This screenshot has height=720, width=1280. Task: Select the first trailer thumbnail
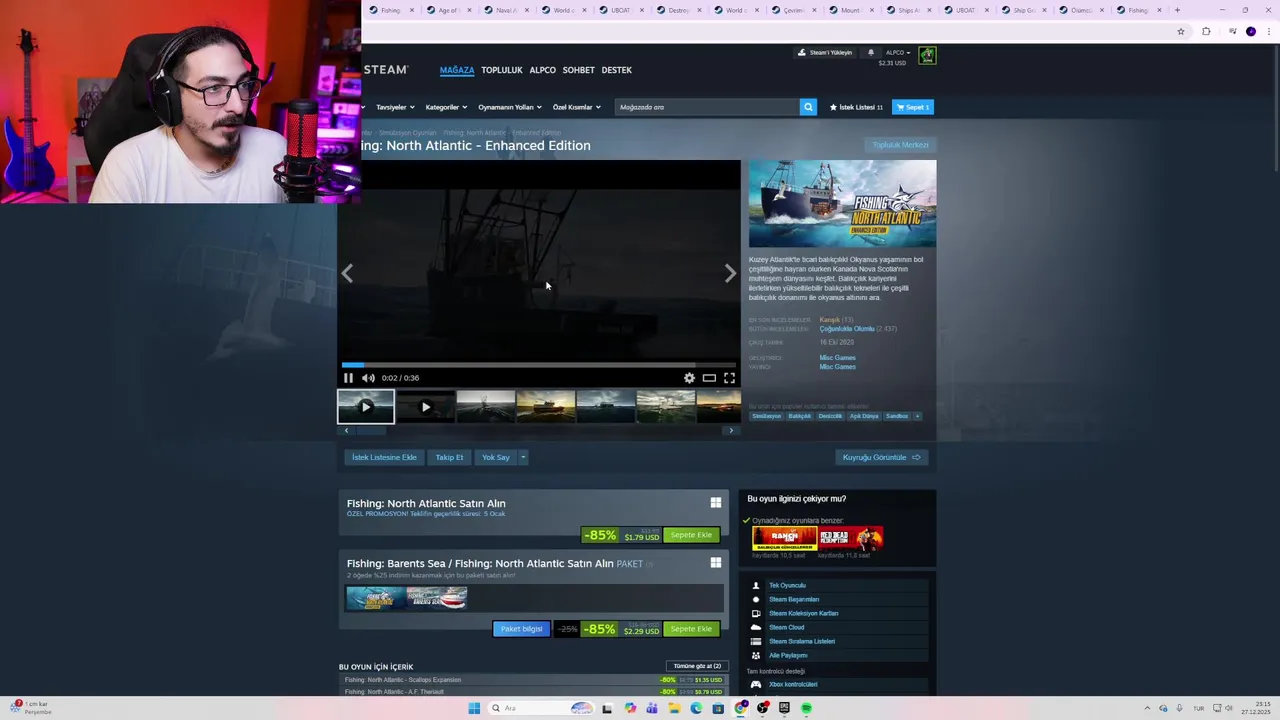coord(366,407)
